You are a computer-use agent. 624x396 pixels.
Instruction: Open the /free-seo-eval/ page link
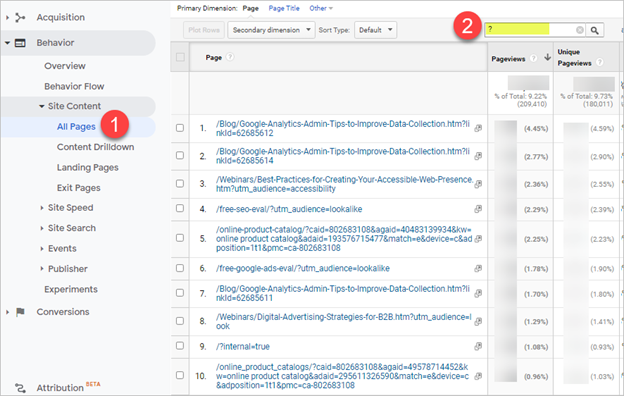[x=289, y=209]
